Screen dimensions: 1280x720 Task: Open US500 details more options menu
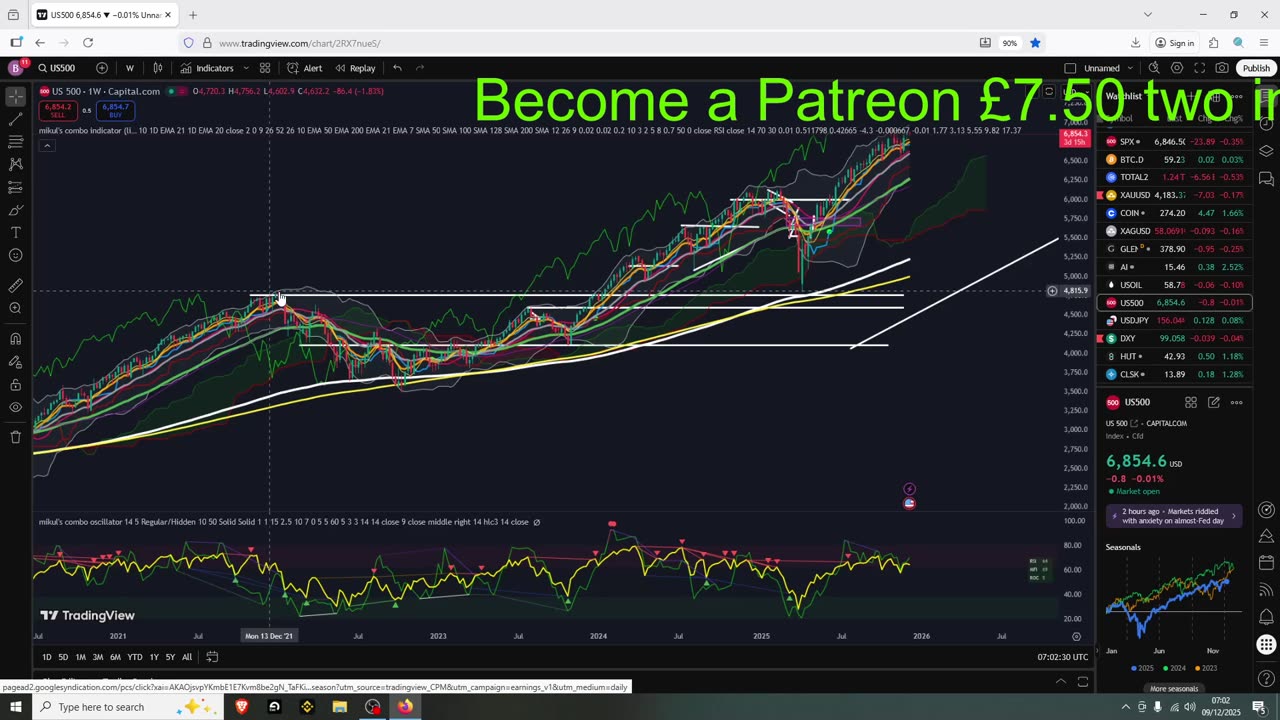(x=1237, y=402)
